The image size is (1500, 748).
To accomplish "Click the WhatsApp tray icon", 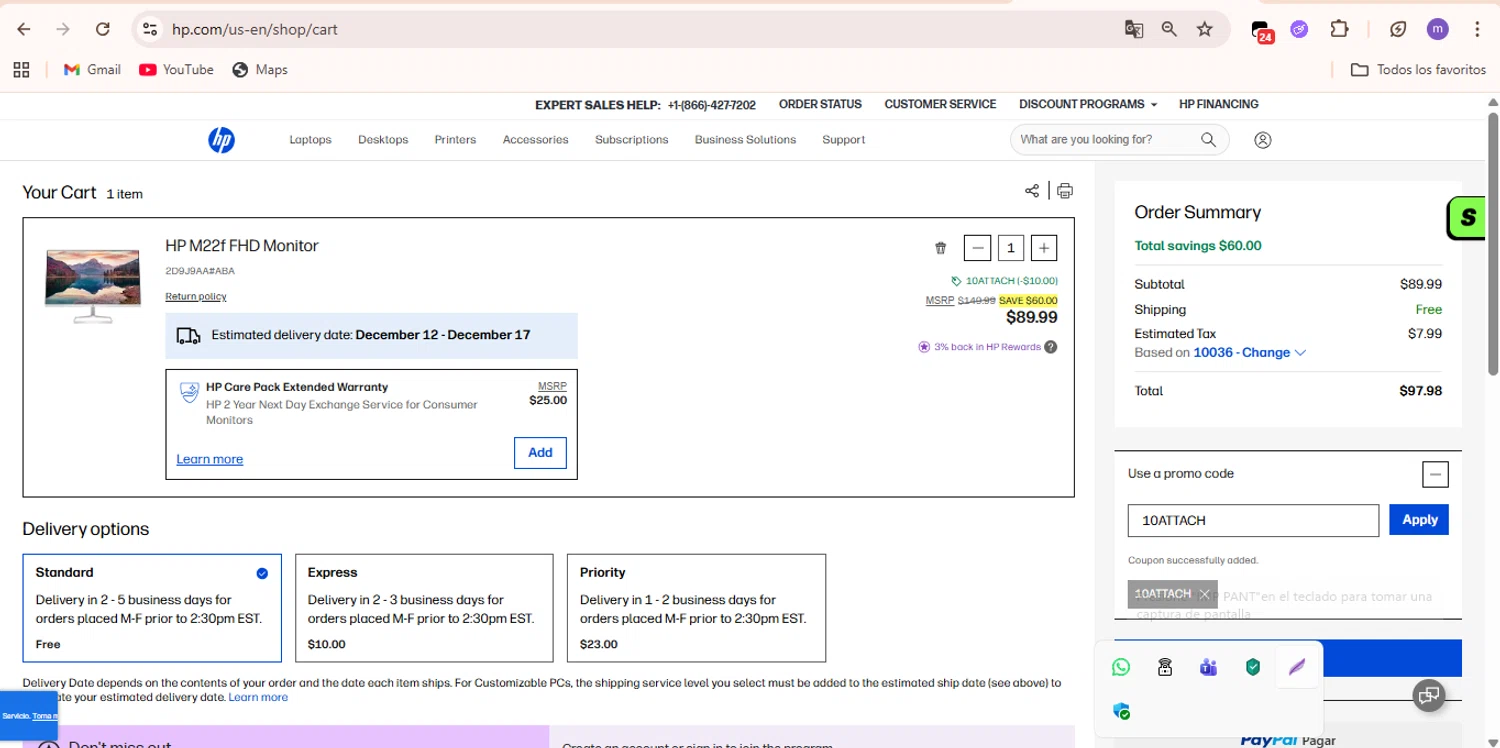I will click(1121, 667).
